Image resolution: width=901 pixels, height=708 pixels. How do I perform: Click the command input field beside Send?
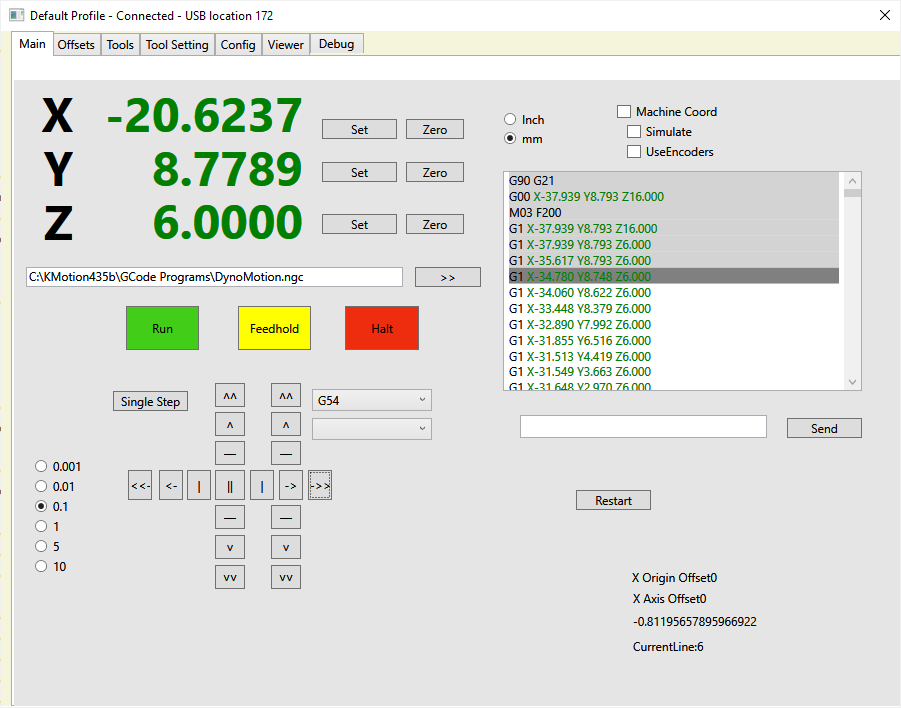point(643,427)
